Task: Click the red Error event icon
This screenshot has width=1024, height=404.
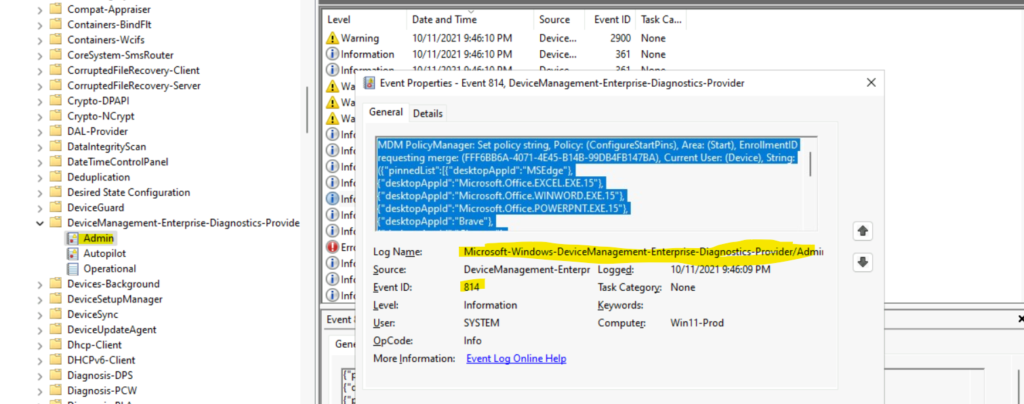Action: 332,247
